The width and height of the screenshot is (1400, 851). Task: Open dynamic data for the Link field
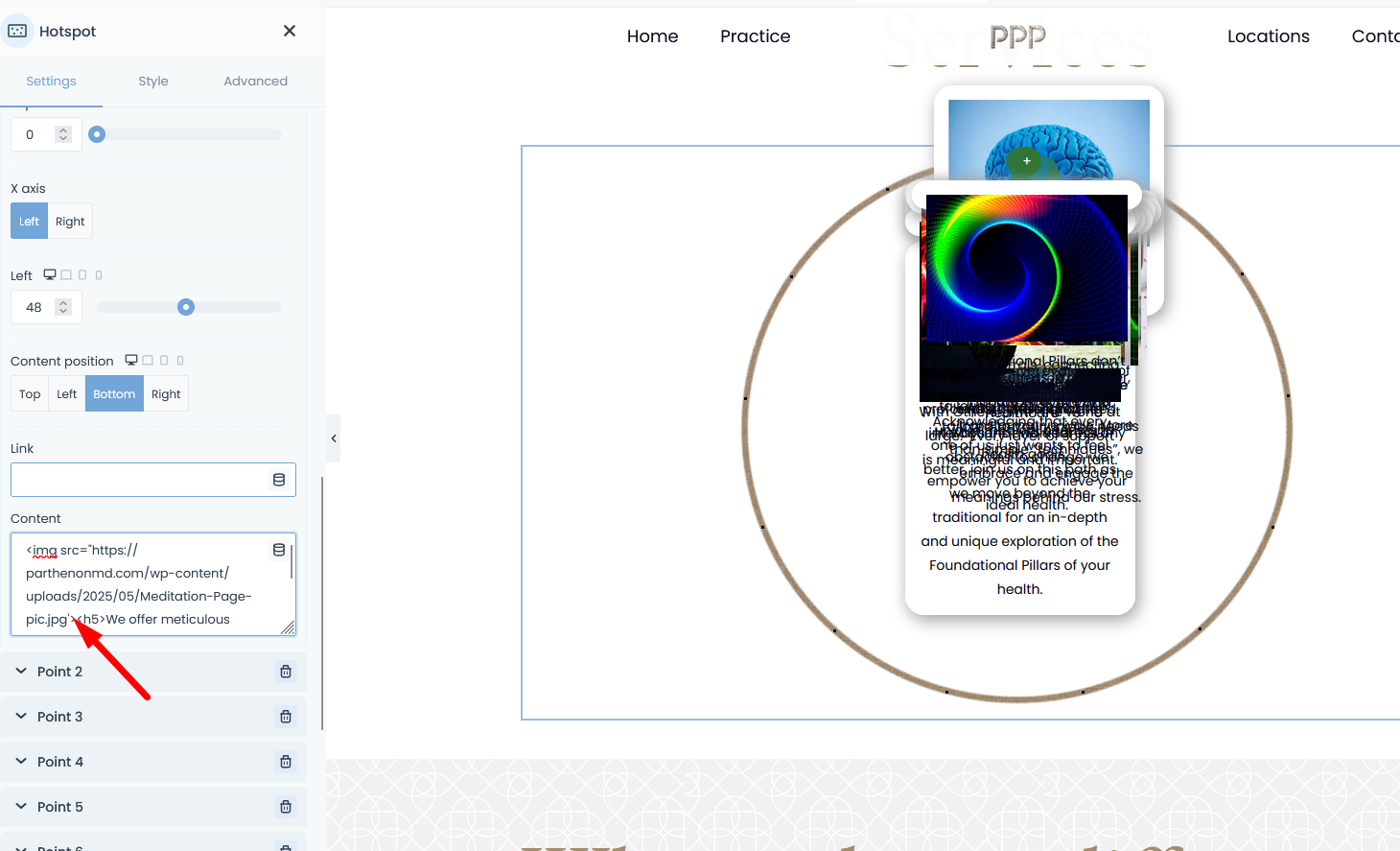[279, 480]
